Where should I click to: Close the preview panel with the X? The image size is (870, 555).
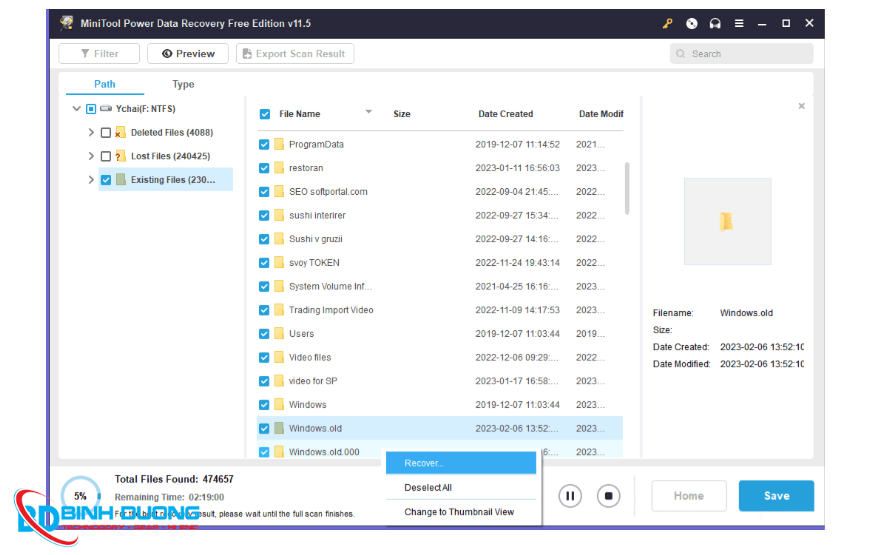point(801,106)
